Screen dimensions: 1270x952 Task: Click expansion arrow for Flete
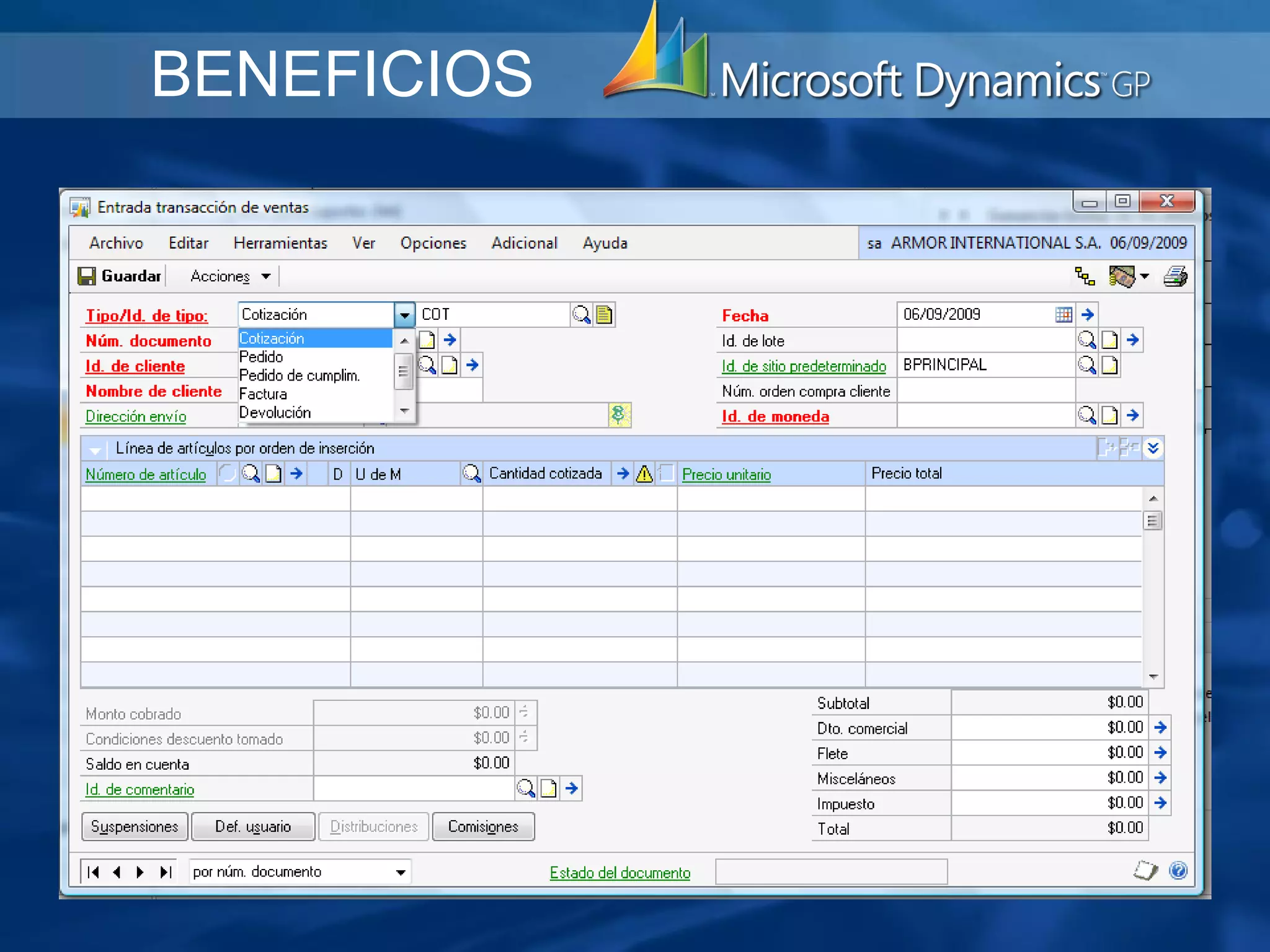1161,752
